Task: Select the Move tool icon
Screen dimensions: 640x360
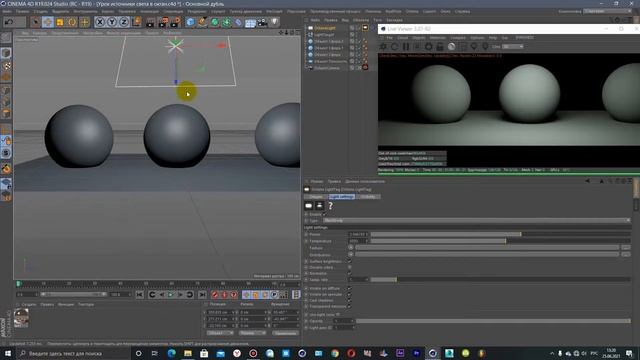Action: click(x=48, y=22)
